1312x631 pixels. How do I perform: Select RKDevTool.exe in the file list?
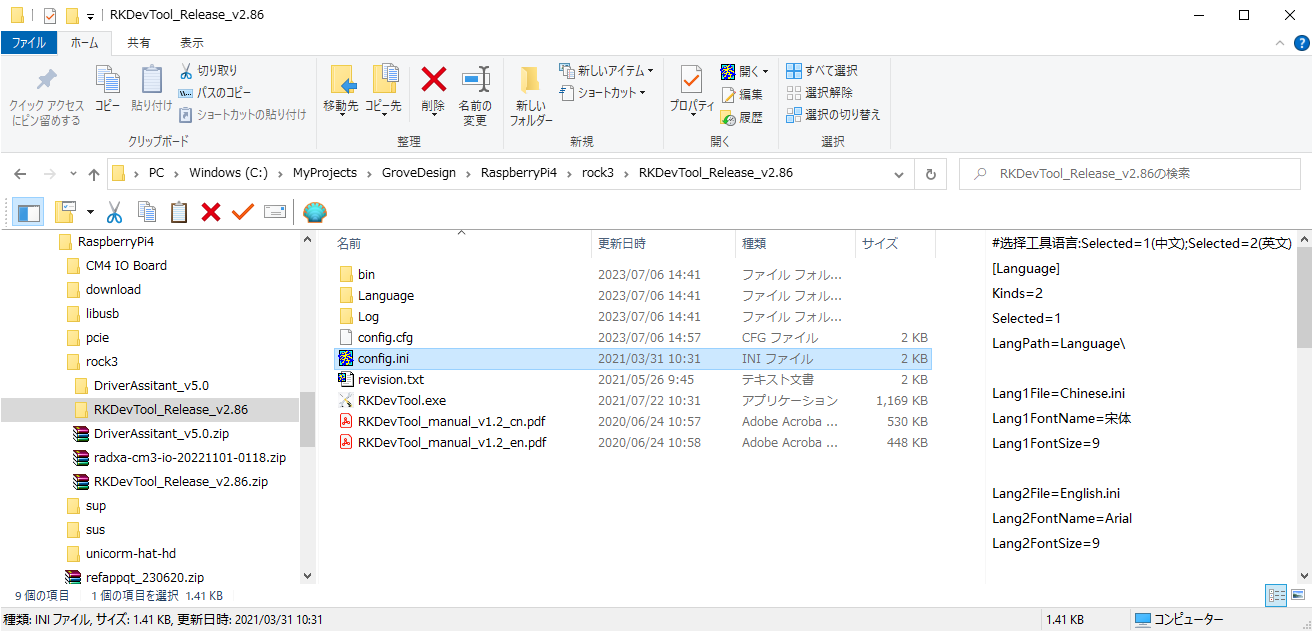402,400
